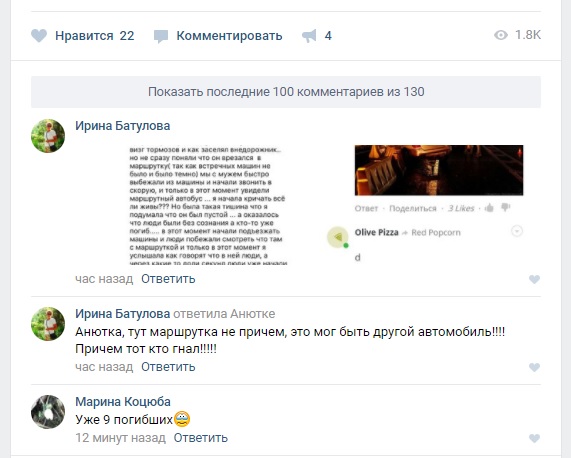Click the speech bubble comment icon
Screen dimensions: 571x458
coord(161,36)
